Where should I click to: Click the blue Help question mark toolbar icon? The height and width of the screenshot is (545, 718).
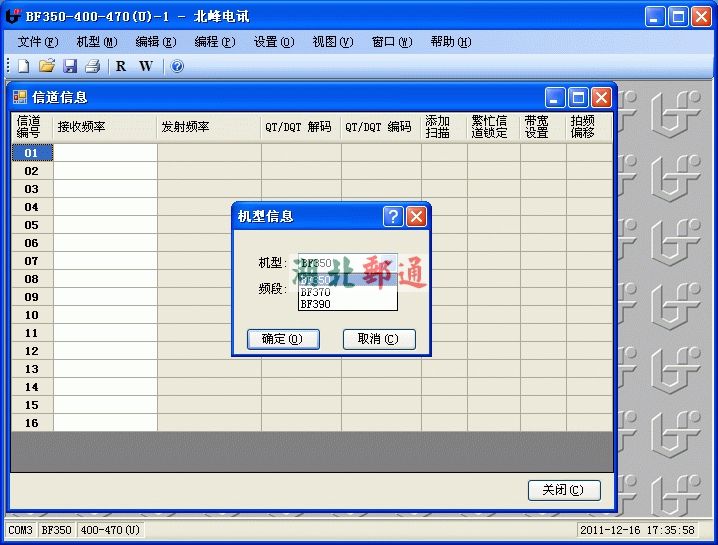(177, 66)
